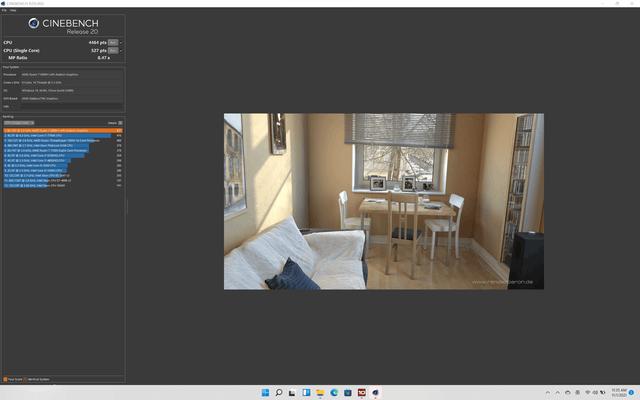Click the Cinebench icon in the taskbar
640x400 pixels.
coord(375,393)
